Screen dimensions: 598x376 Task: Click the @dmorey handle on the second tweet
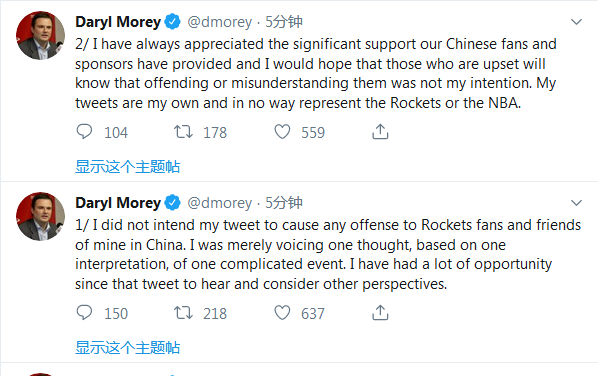coord(219,203)
